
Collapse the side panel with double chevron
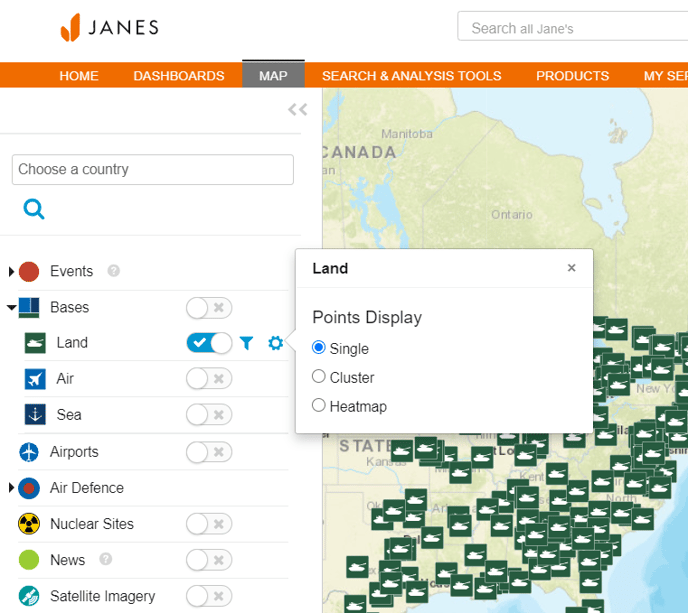tap(297, 110)
